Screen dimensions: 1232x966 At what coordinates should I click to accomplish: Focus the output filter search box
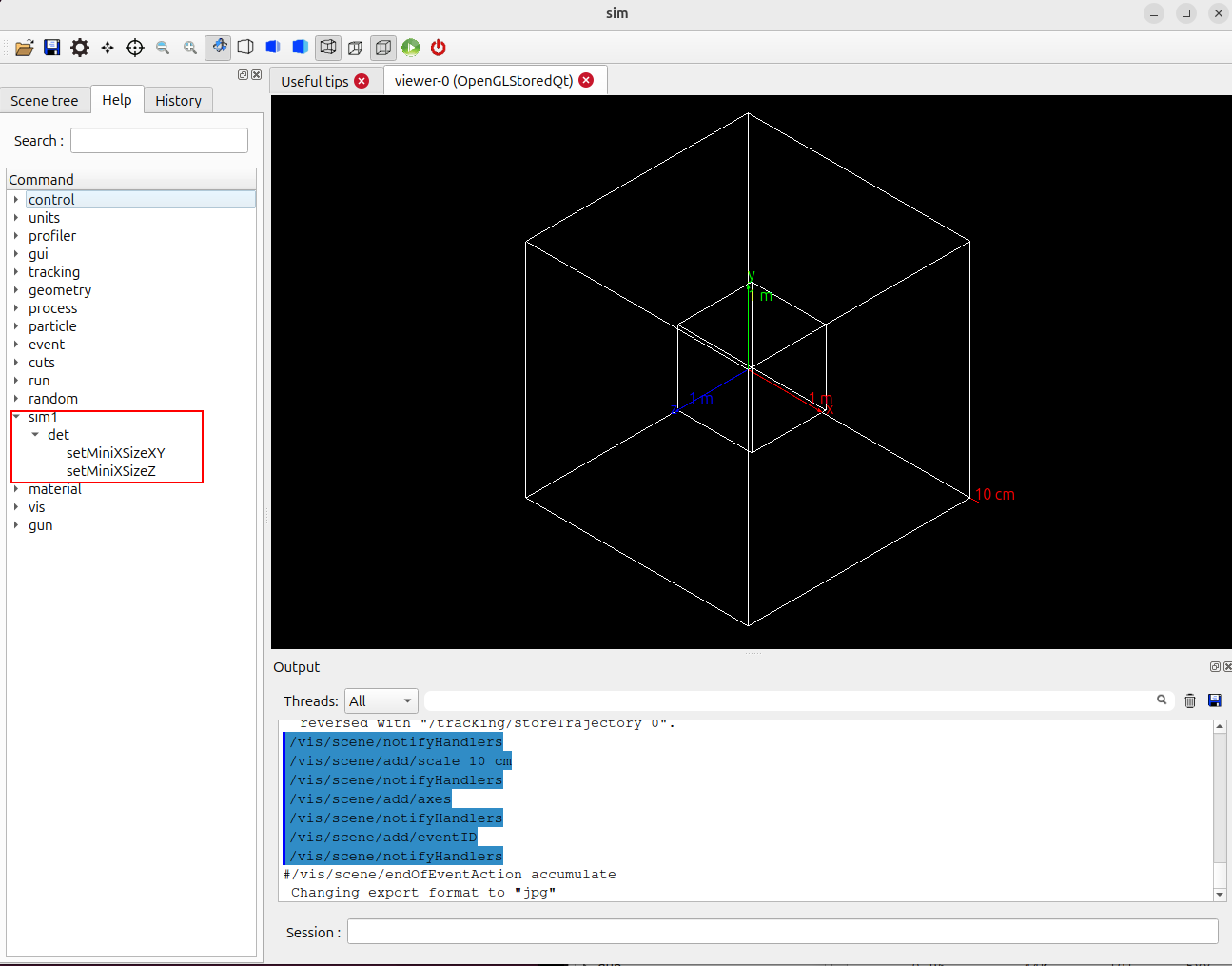coord(790,700)
